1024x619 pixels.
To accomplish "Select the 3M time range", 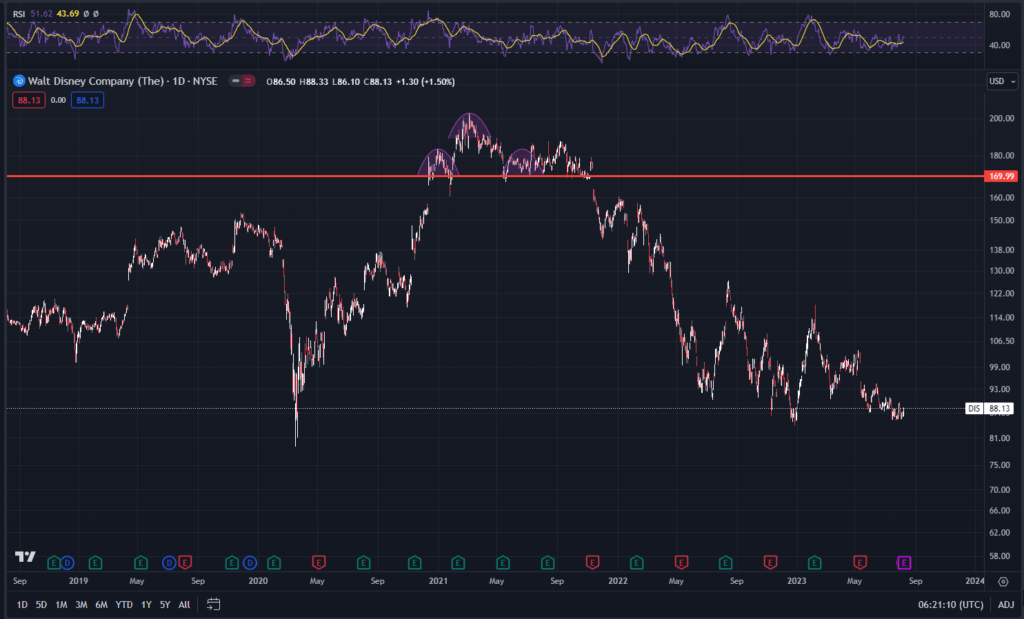I will coord(81,605).
